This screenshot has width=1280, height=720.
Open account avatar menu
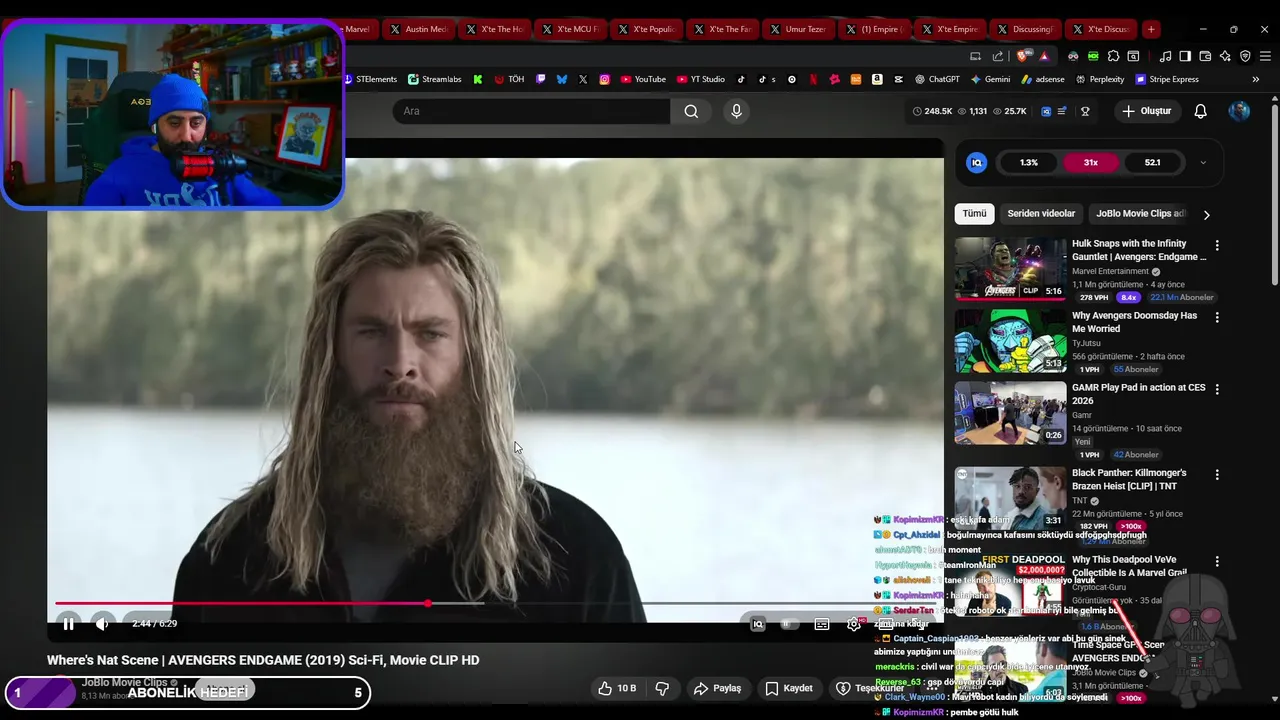click(x=1239, y=111)
